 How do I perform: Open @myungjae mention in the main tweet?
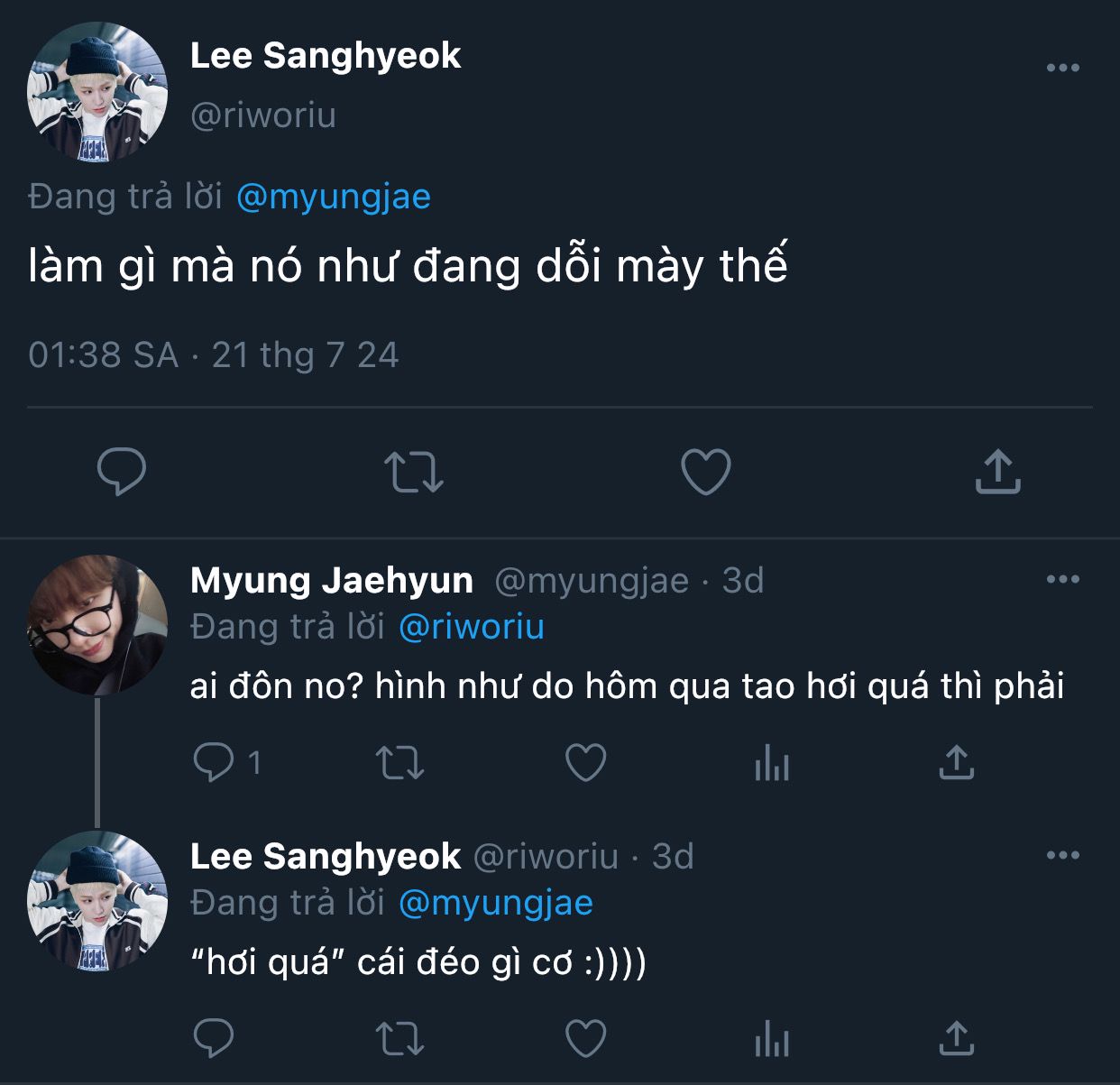tap(334, 197)
